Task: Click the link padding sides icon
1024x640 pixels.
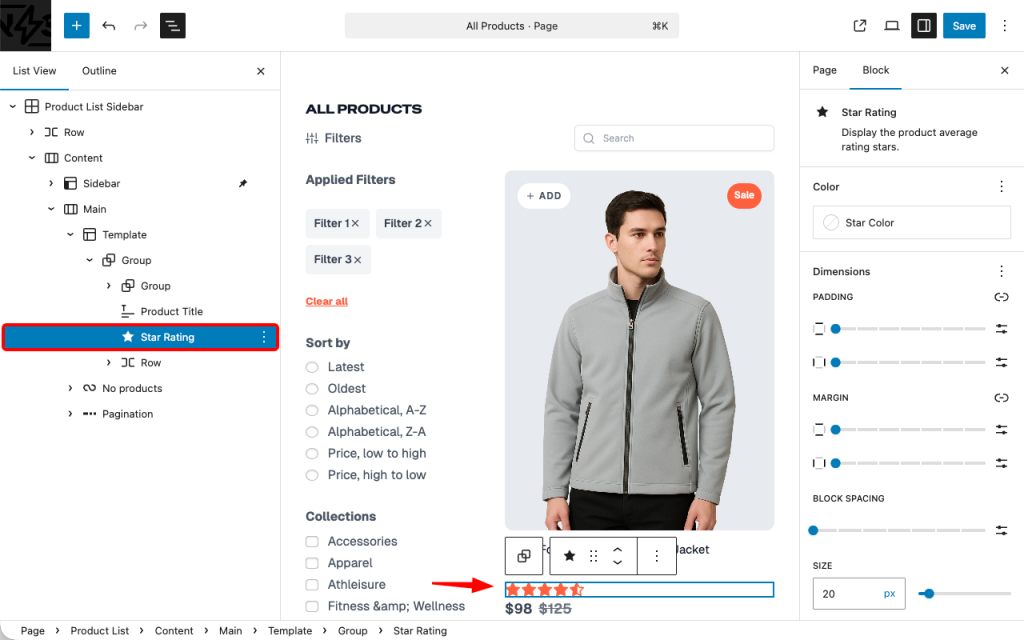Action: tap(1001, 297)
